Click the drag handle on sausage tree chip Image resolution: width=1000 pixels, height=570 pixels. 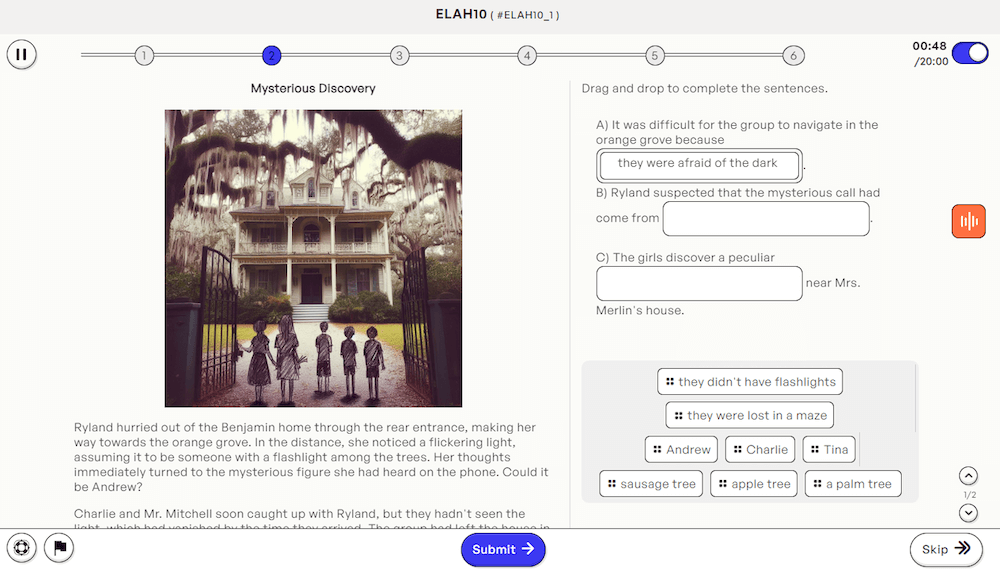[612, 484]
